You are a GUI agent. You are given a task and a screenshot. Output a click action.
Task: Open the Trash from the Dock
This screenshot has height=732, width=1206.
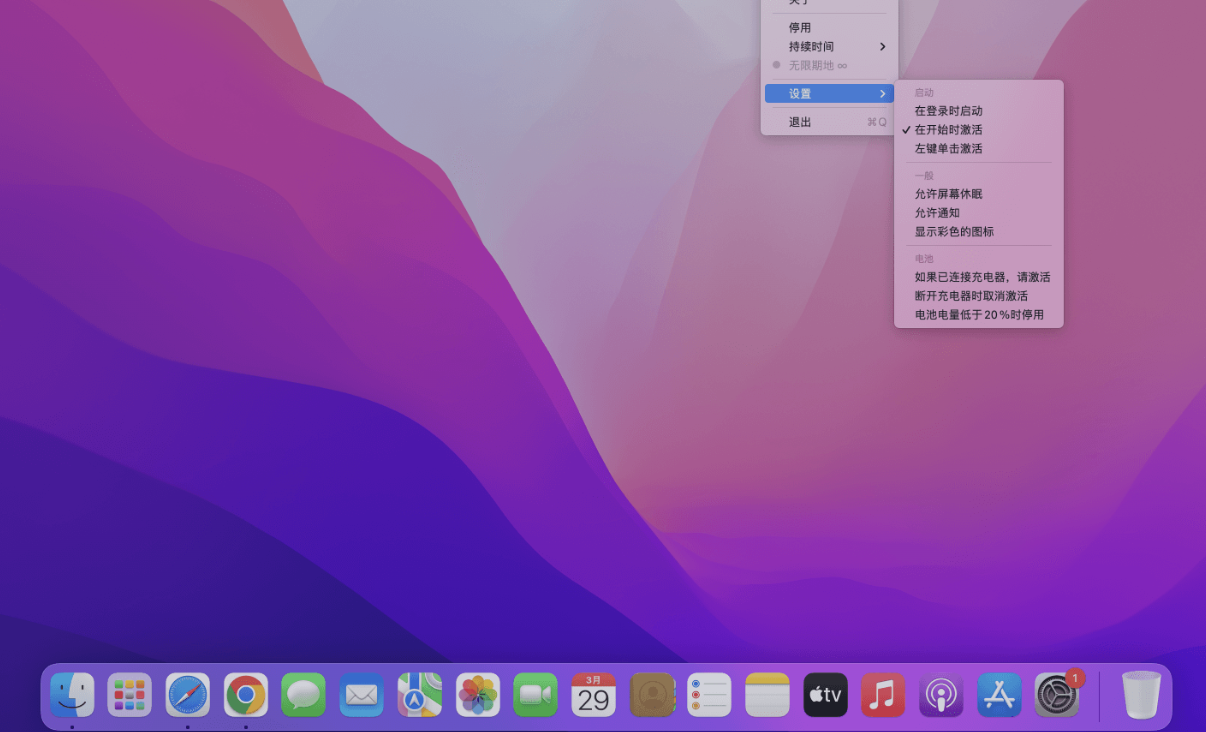(1142, 693)
